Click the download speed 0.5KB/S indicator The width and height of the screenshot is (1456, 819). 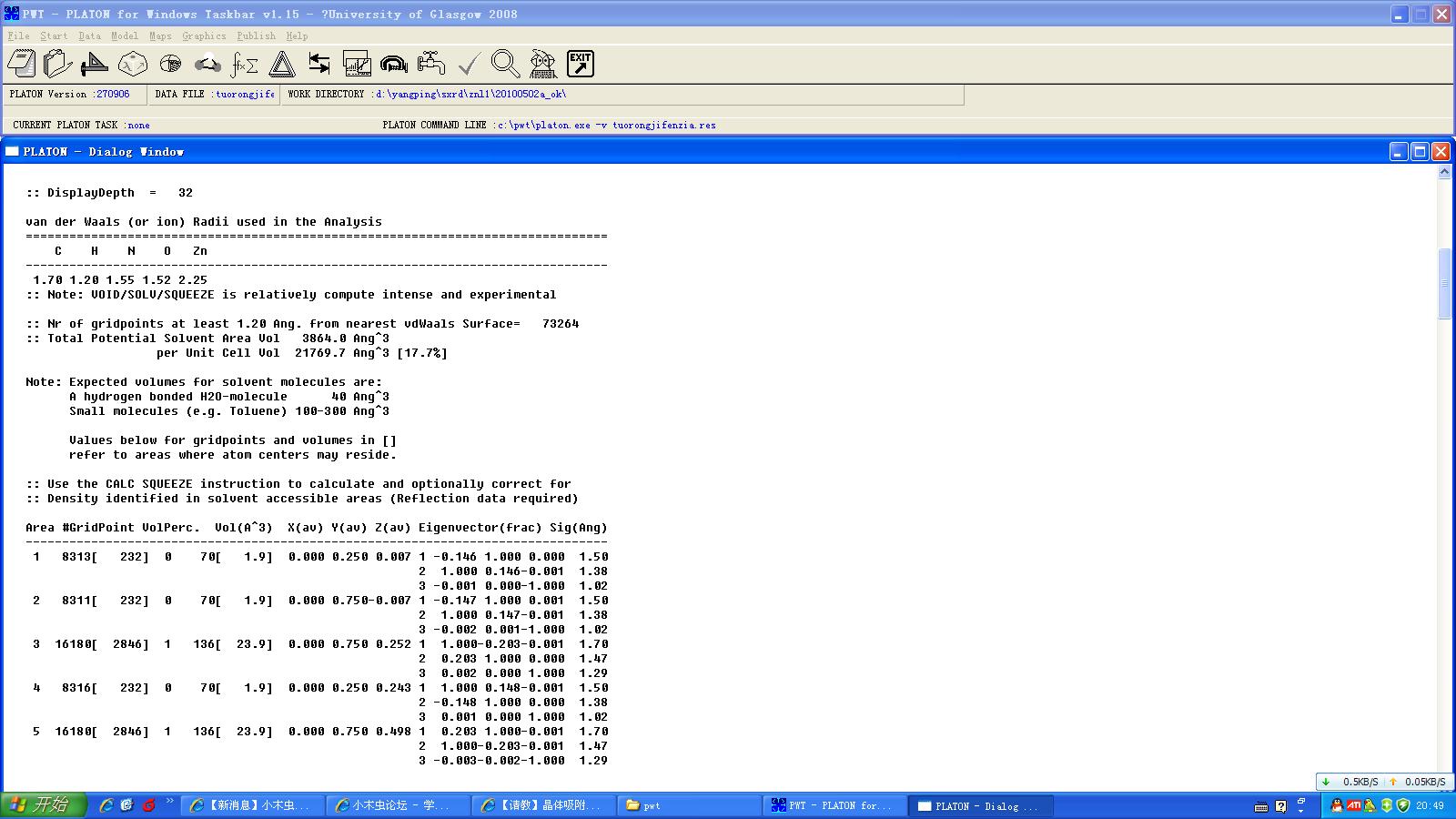[x=1360, y=782]
